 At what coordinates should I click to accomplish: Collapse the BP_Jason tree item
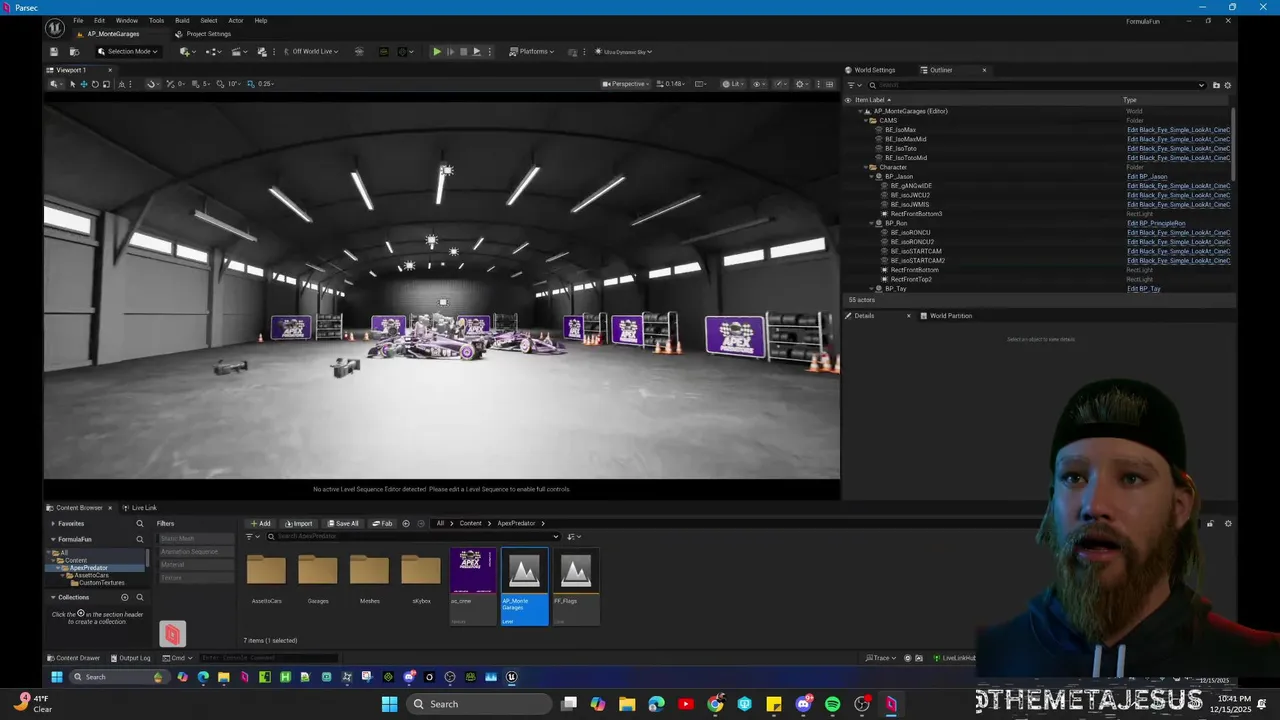click(872, 176)
